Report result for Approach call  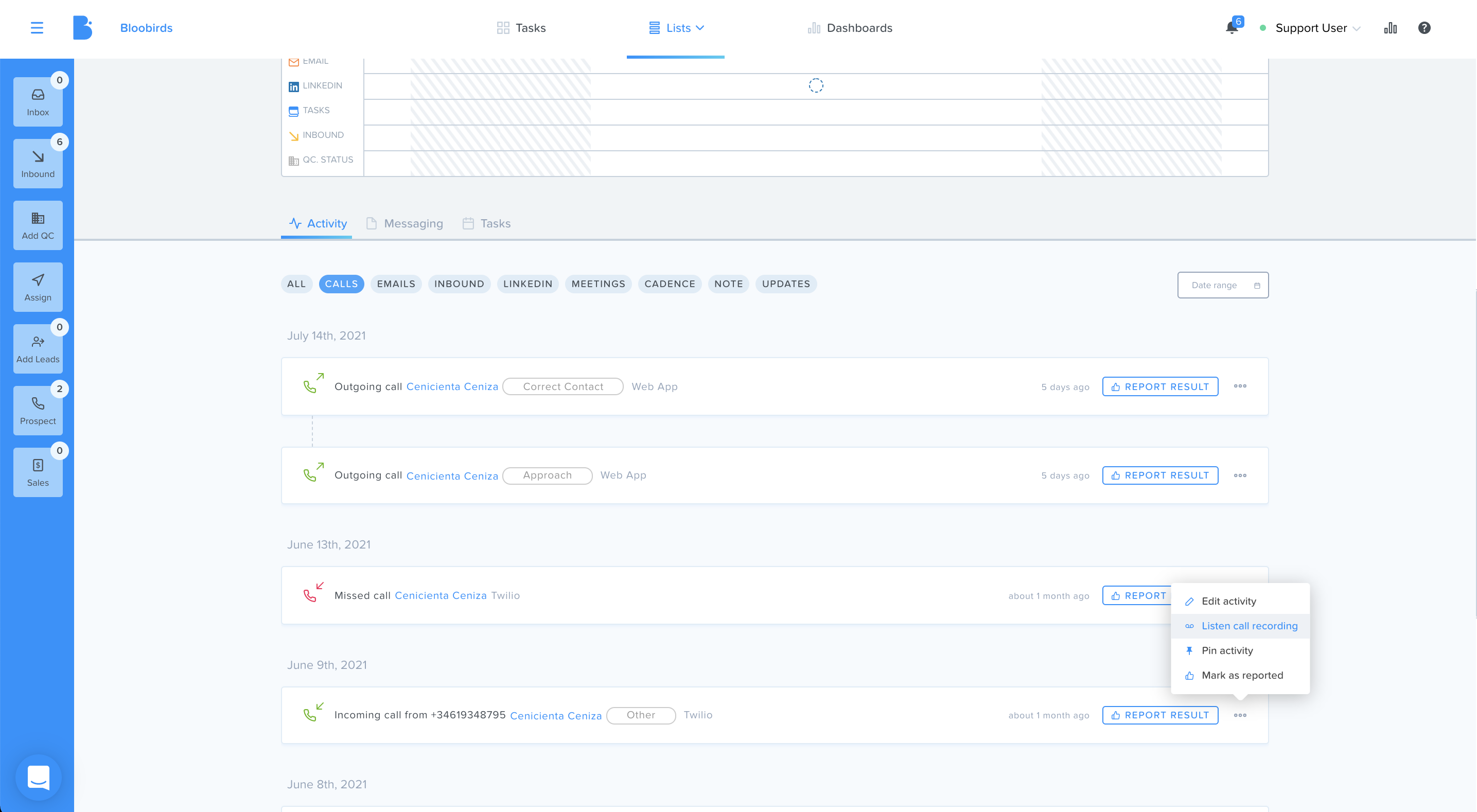1160,475
